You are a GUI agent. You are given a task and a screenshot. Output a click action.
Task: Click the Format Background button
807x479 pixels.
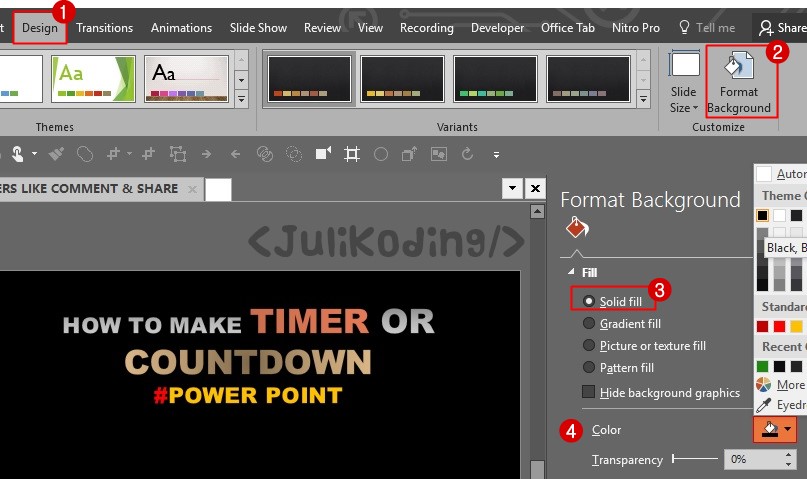[739, 82]
